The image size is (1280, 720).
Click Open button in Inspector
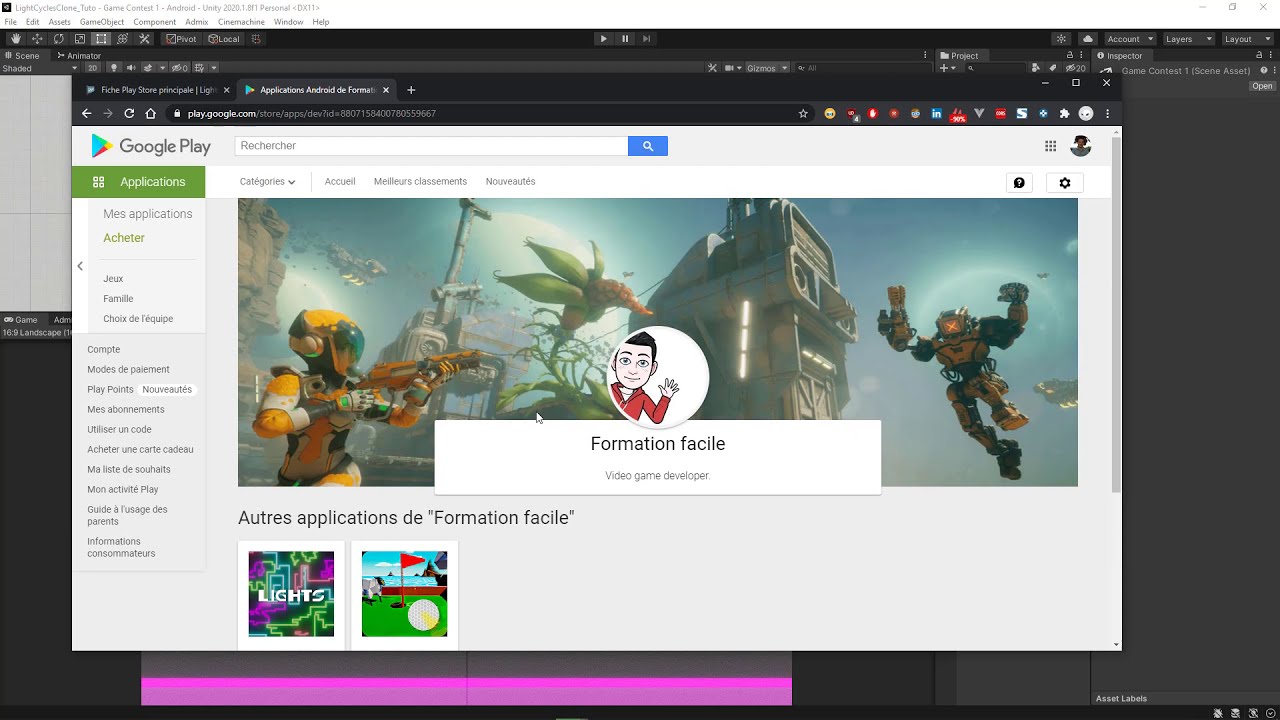[x=1262, y=86]
